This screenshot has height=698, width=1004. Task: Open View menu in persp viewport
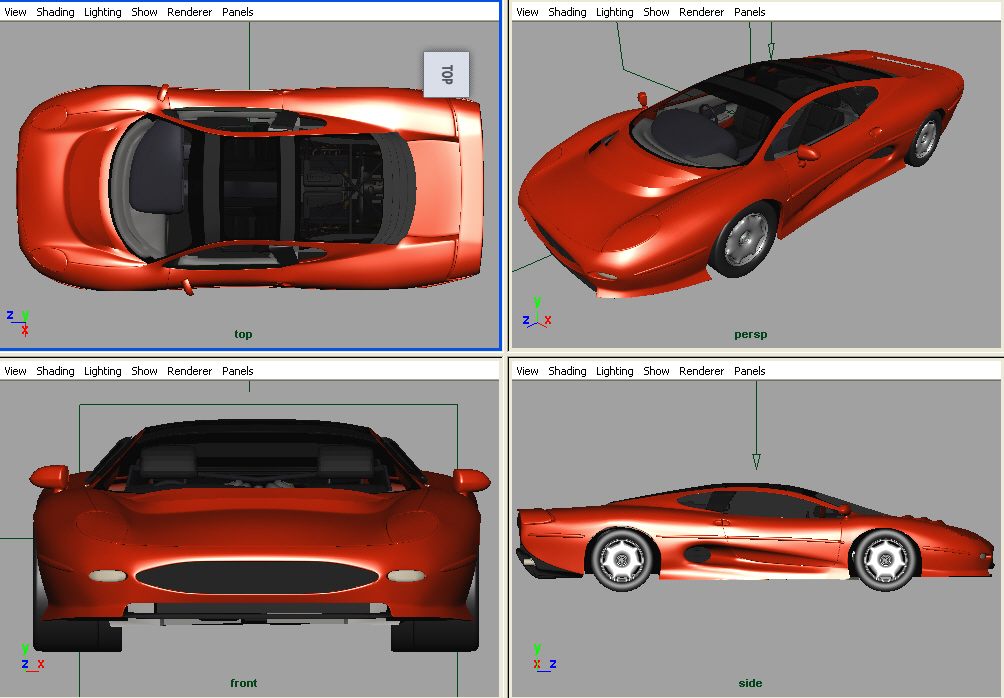(527, 12)
